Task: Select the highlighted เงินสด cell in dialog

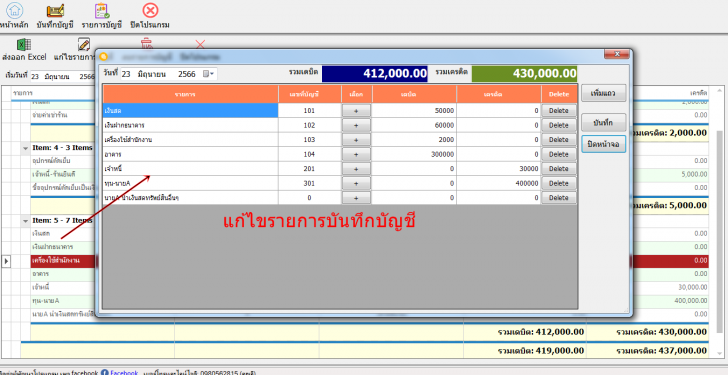Action: tap(191, 110)
